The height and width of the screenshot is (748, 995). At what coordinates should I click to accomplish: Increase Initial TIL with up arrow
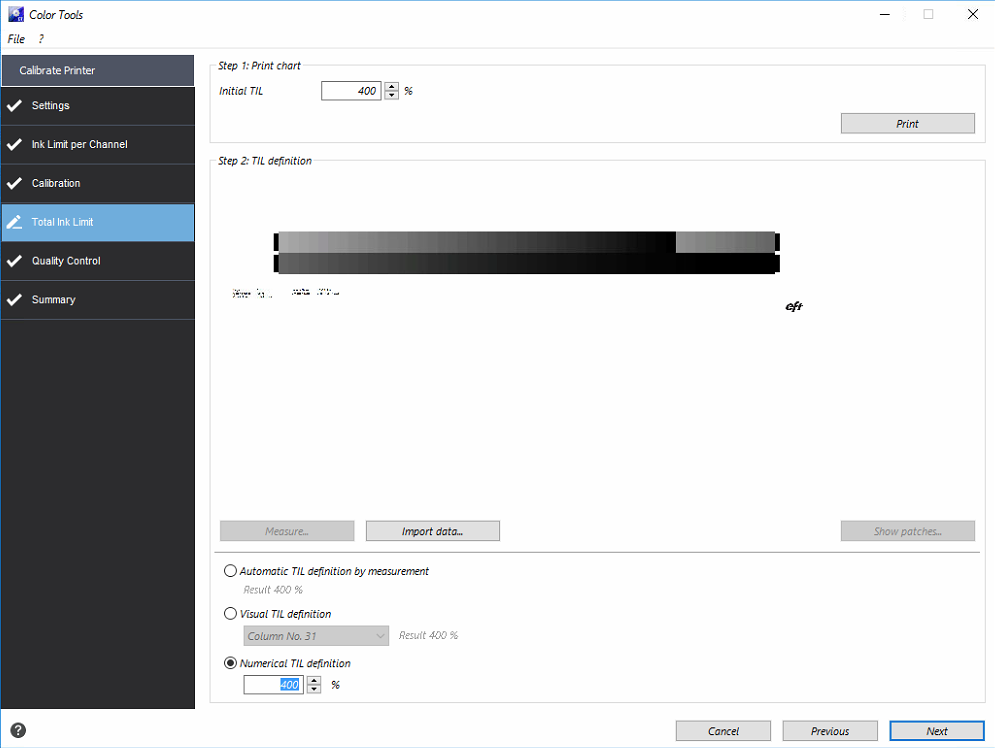pyautogui.click(x=392, y=86)
